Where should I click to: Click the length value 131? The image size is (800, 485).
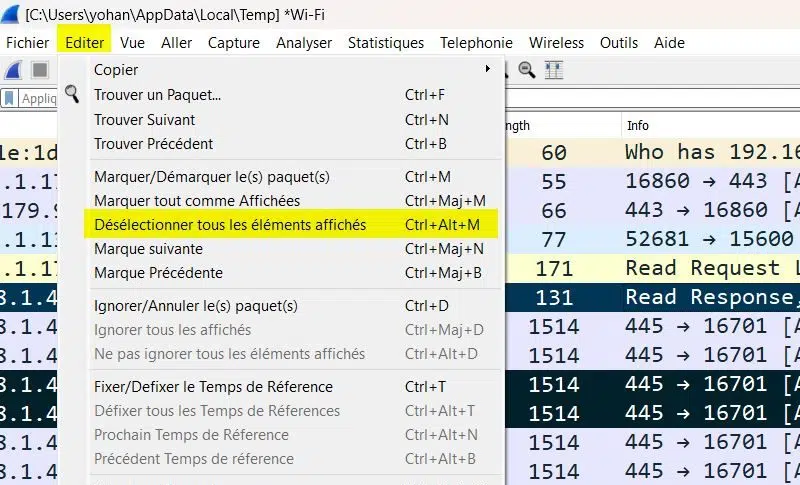point(554,298)
